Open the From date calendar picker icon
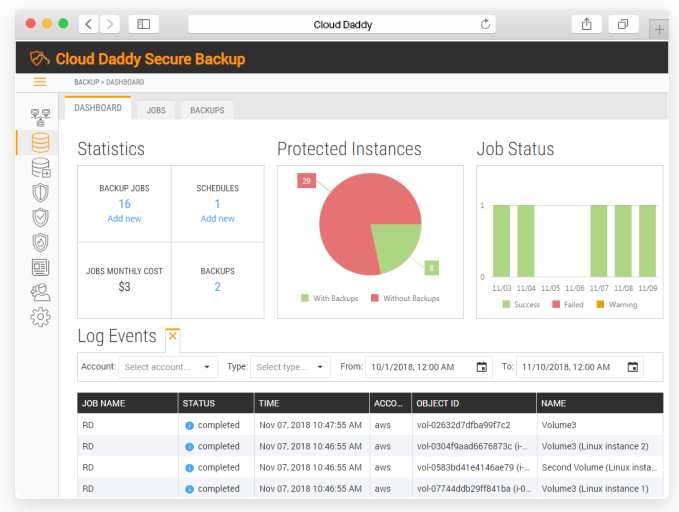The width and height of the screenshot is (679, 512). pyautogui.click(x=482, y=367)
